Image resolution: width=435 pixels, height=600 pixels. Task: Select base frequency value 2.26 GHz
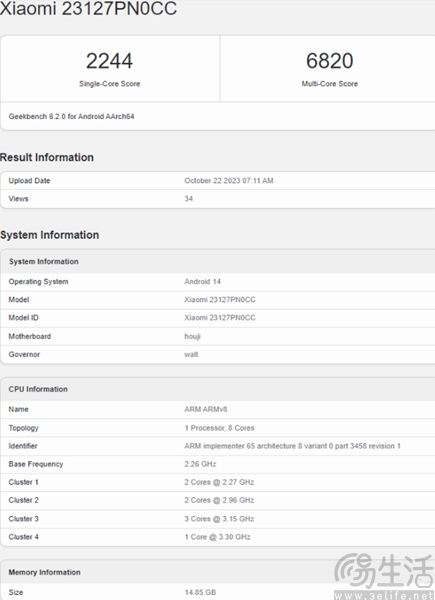pos(200,464)
